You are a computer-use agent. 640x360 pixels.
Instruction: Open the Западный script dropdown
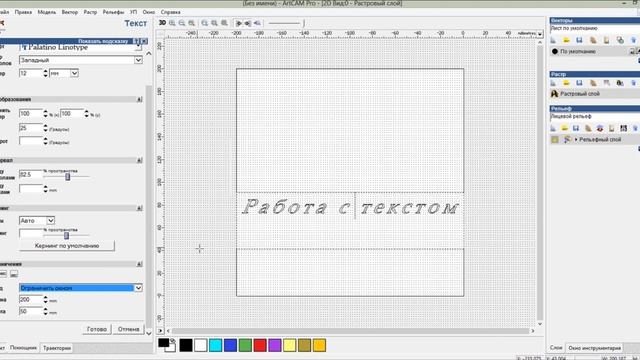click(138, 60)
